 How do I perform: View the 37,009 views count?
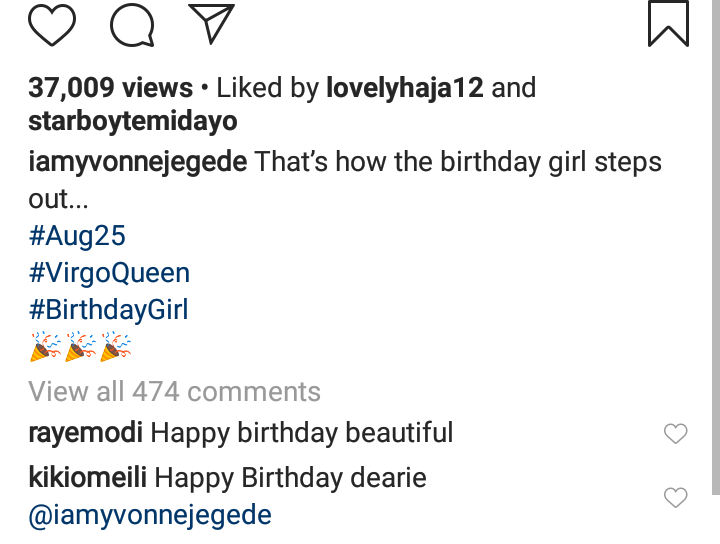110,88
